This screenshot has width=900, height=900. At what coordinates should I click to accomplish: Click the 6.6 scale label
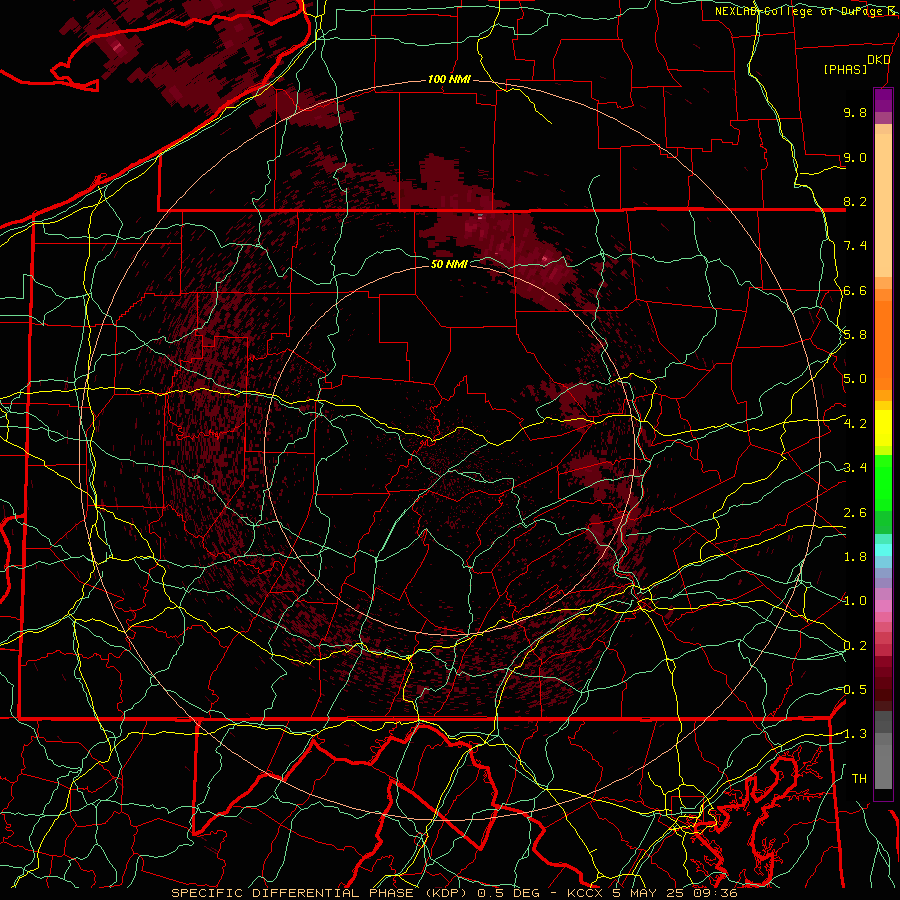[855, 290]
